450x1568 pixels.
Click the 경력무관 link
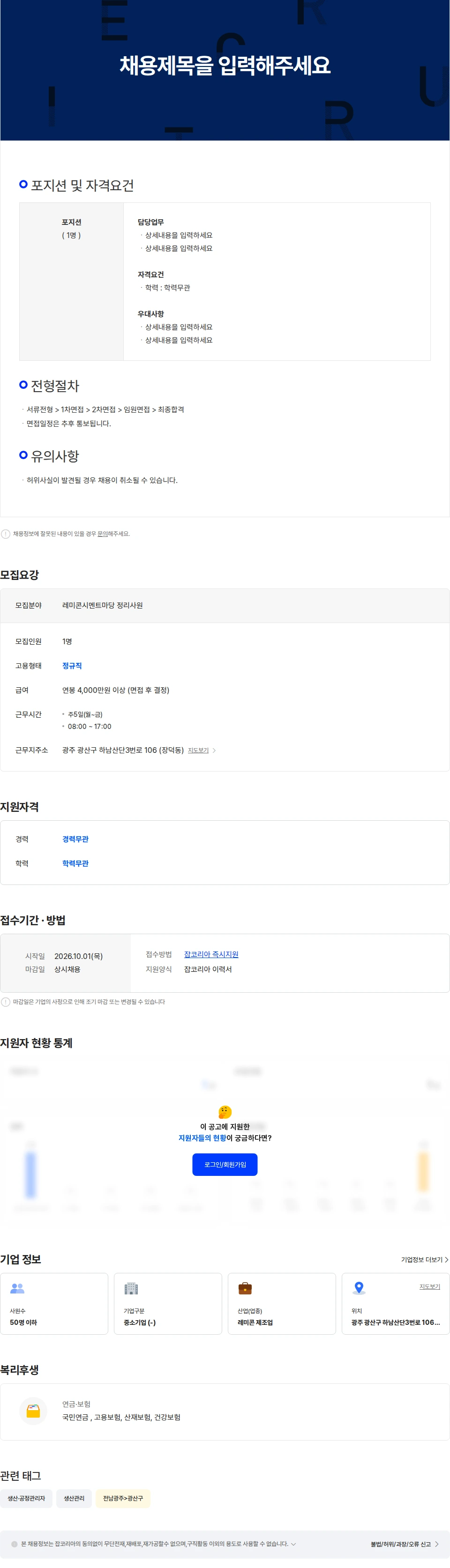click(75, 839)
